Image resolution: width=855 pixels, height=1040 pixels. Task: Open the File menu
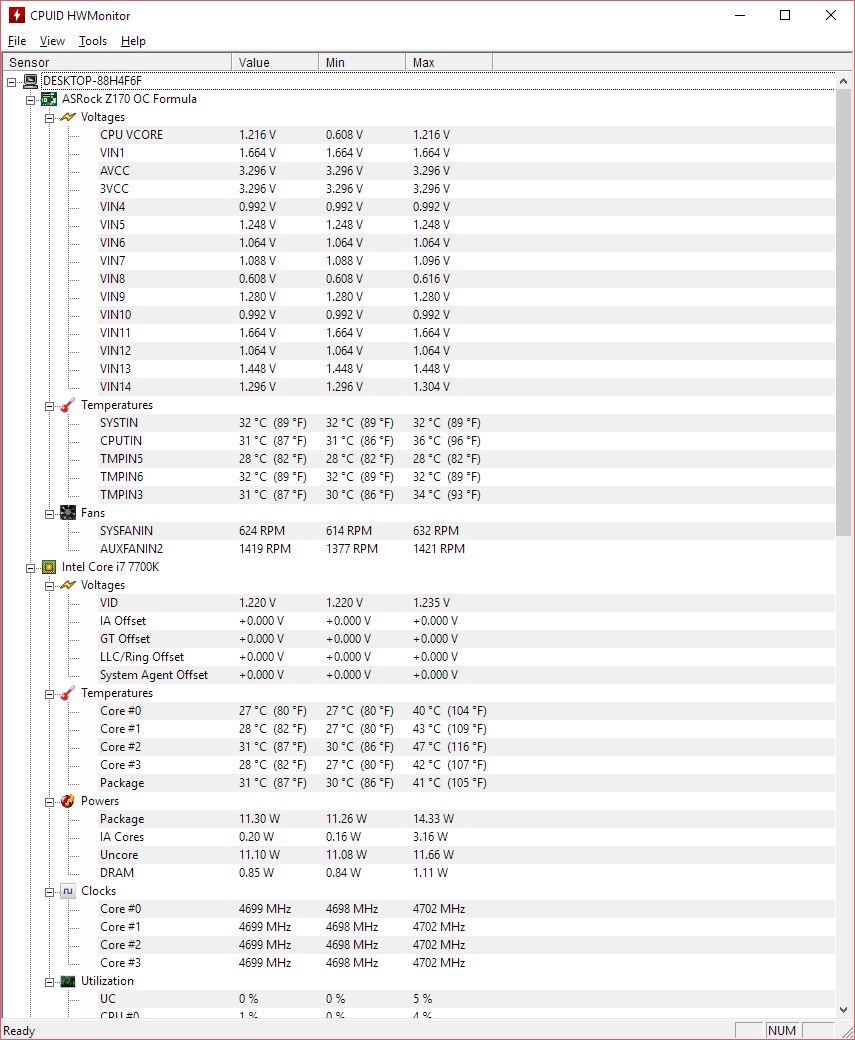tap(17, 41)
